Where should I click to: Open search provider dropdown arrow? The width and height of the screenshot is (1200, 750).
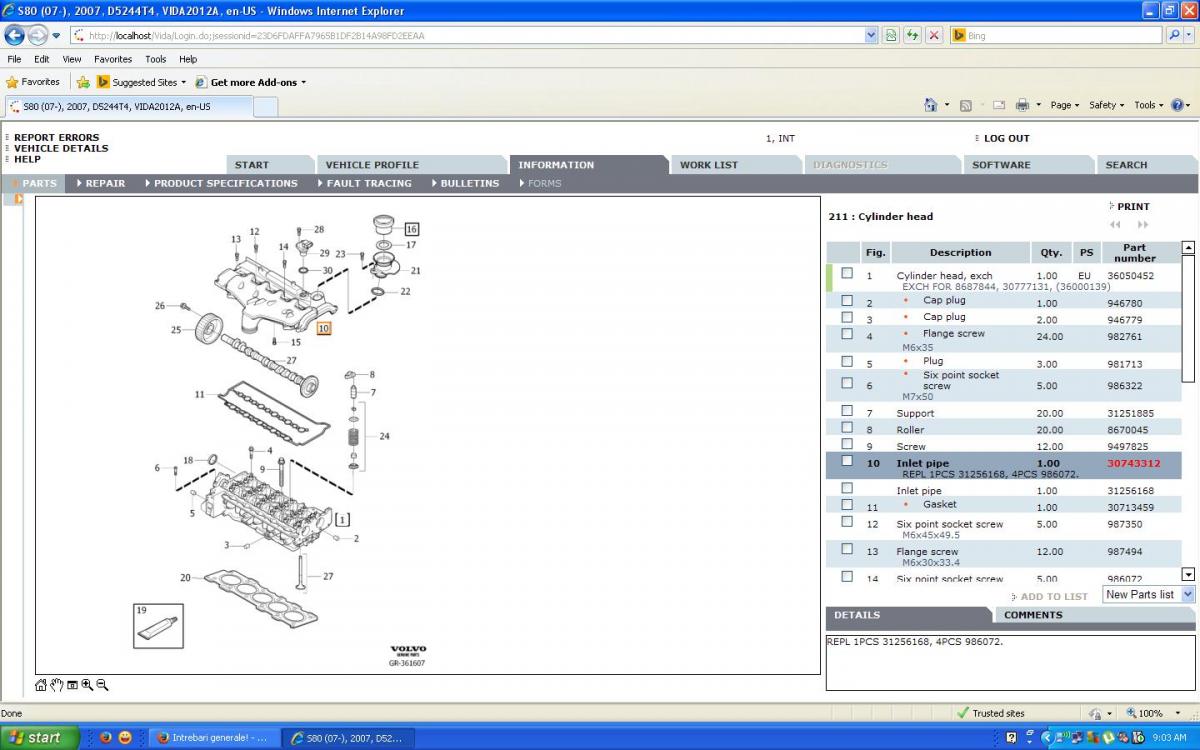coord(1190,35)
